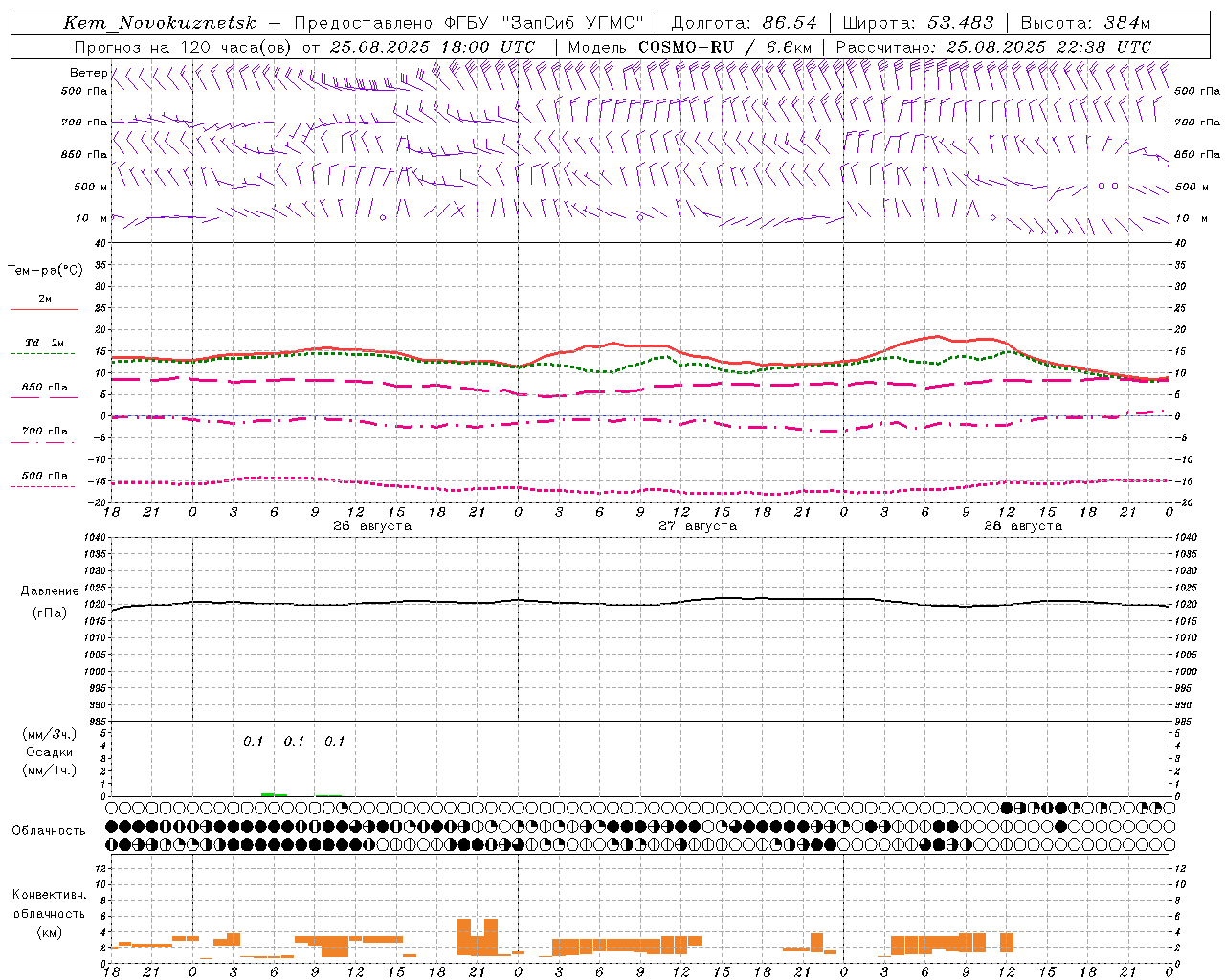Click the 'Модель COSMO-RU / 6.6км' text
Viewport: 1225px width, 980px height.
click(690, 47)
